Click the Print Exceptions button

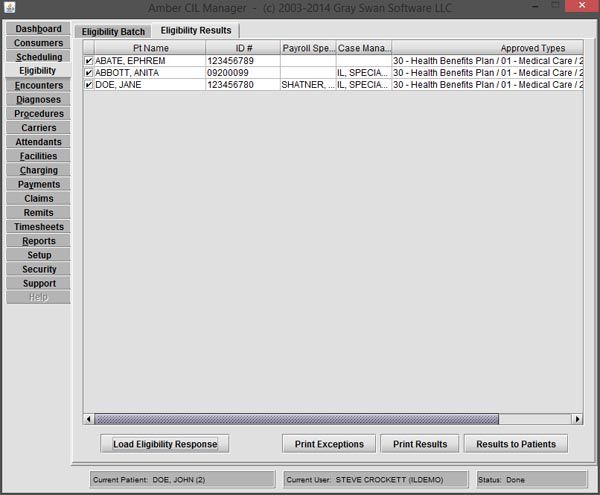pos(329,443)
